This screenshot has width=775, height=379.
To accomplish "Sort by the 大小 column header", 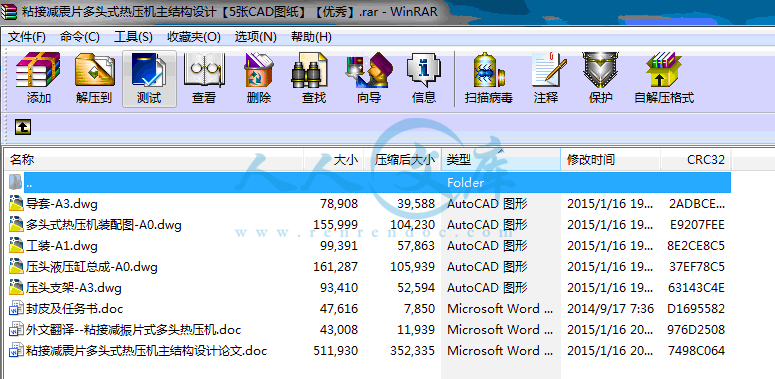I will click(x=334, y=160).
